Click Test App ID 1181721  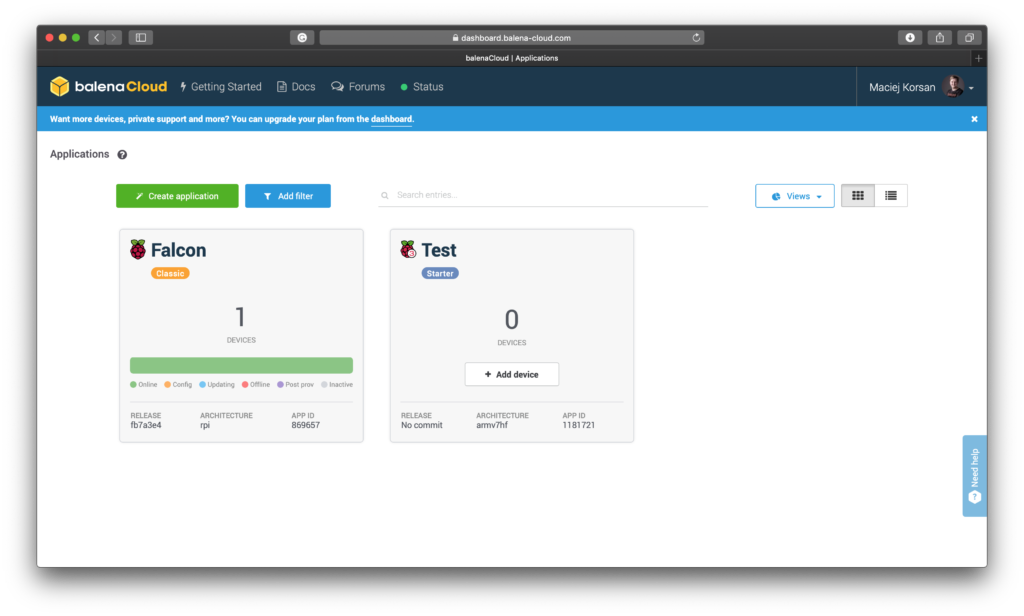click(579, 425)
